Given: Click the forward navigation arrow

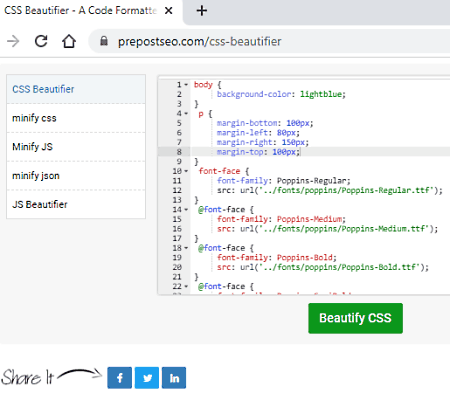Looking at the screenshot, I should pyautogui.click(x=13, y=41).
